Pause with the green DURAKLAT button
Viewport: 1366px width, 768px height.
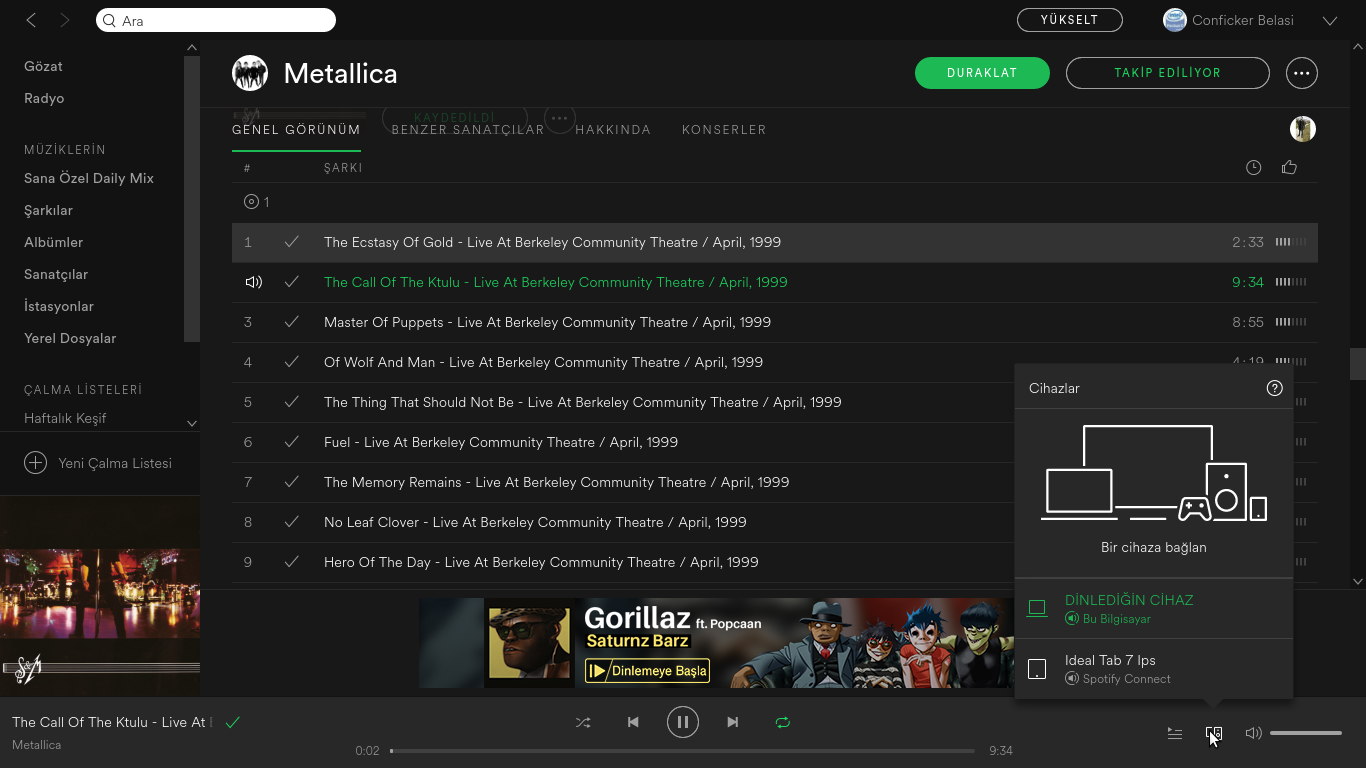click(x=982, y=73)
